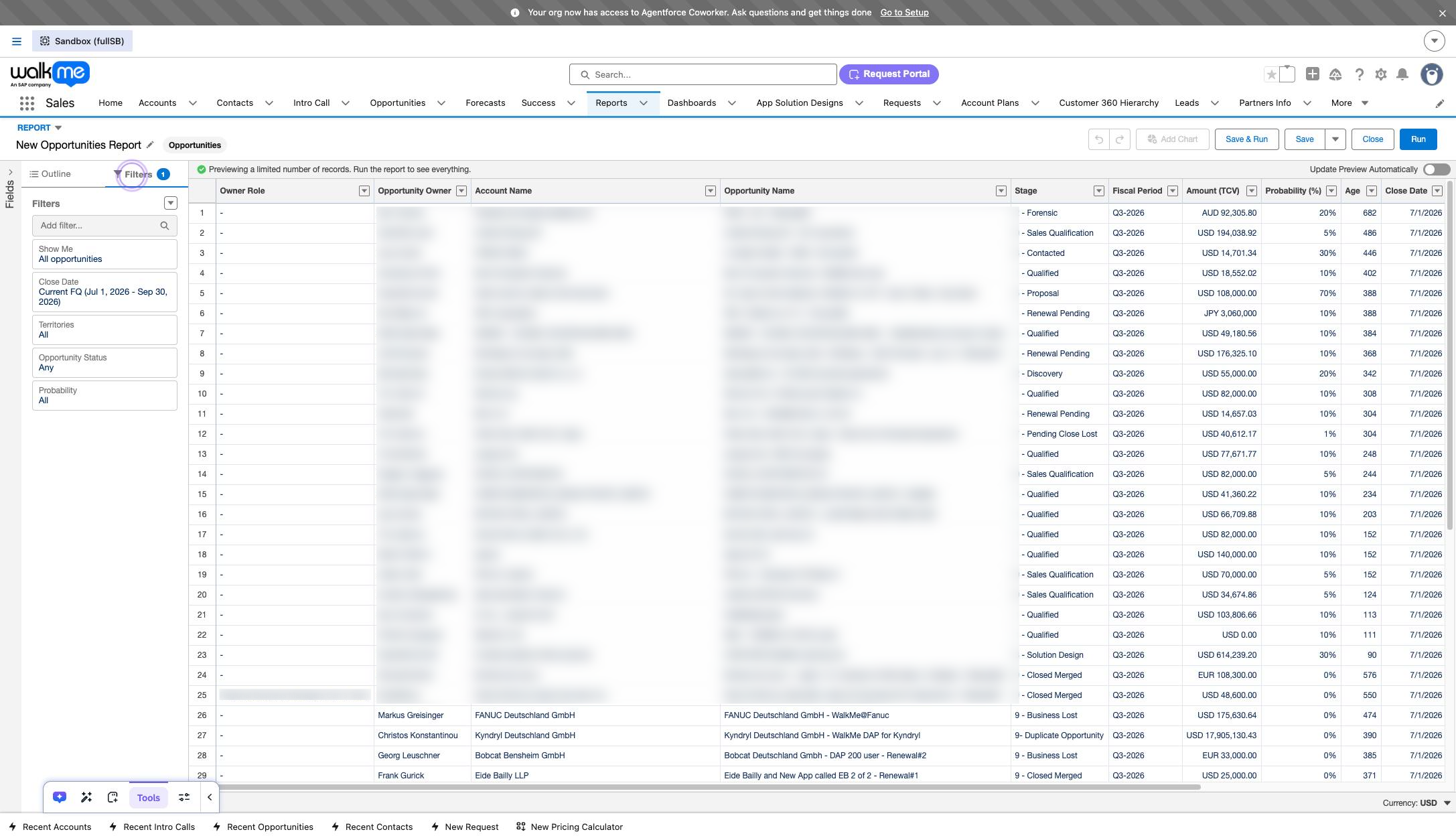Click the Save & Run button
This screenshot has height=840, width=1456.
(1246, 139)
